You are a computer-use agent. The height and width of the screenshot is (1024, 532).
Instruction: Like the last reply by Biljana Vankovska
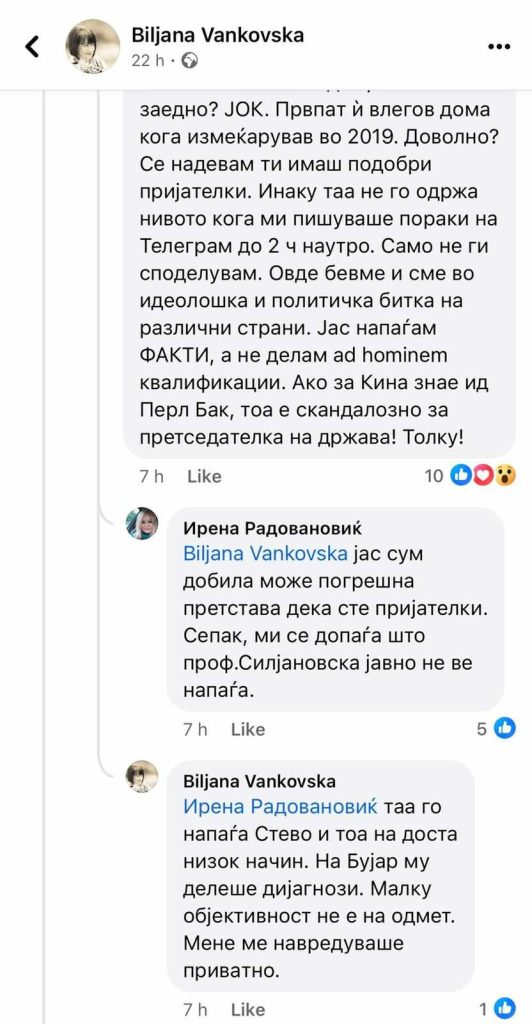point(247,1010)
